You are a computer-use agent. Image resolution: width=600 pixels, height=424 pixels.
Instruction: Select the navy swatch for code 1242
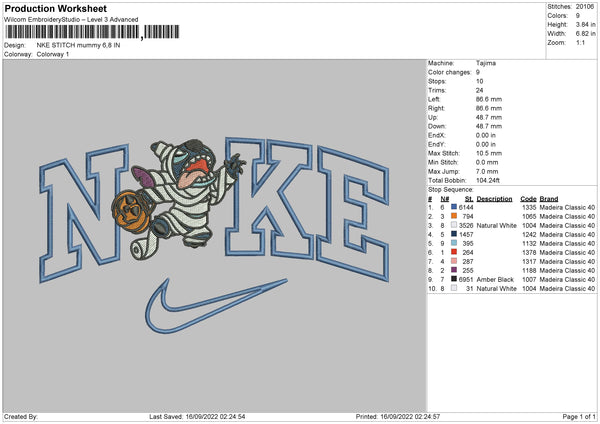point(454,234)
